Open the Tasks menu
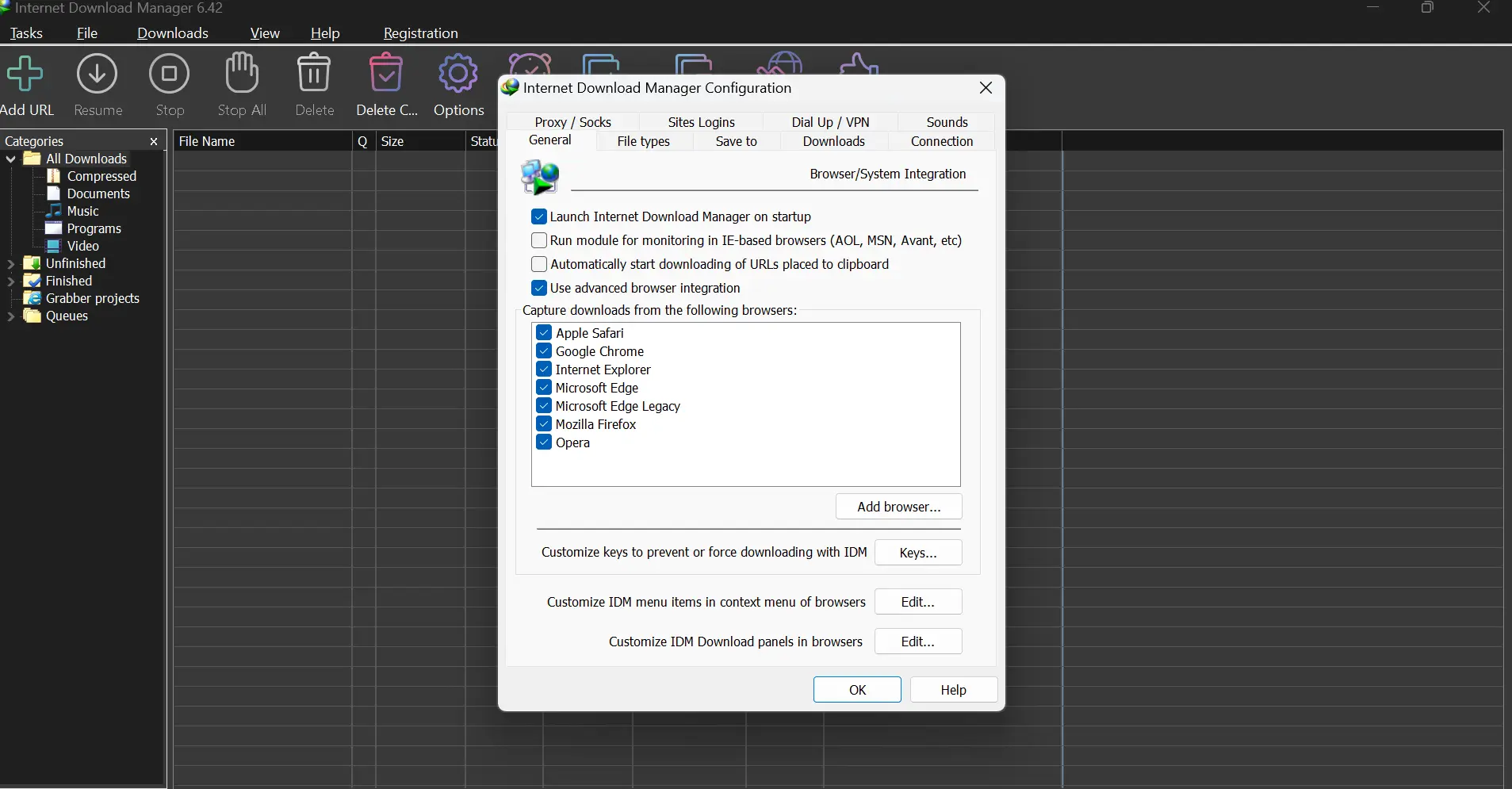The image size is (1512, 789). coord(26,33)
